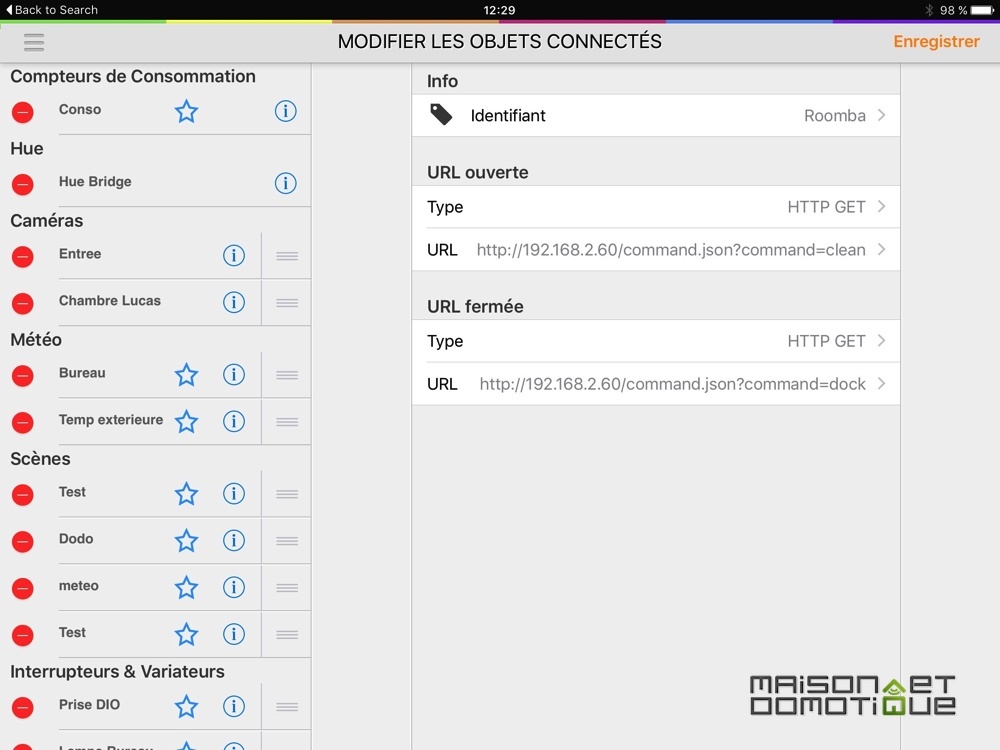Click the Bluetooth icon in status bar

point(929,10)
